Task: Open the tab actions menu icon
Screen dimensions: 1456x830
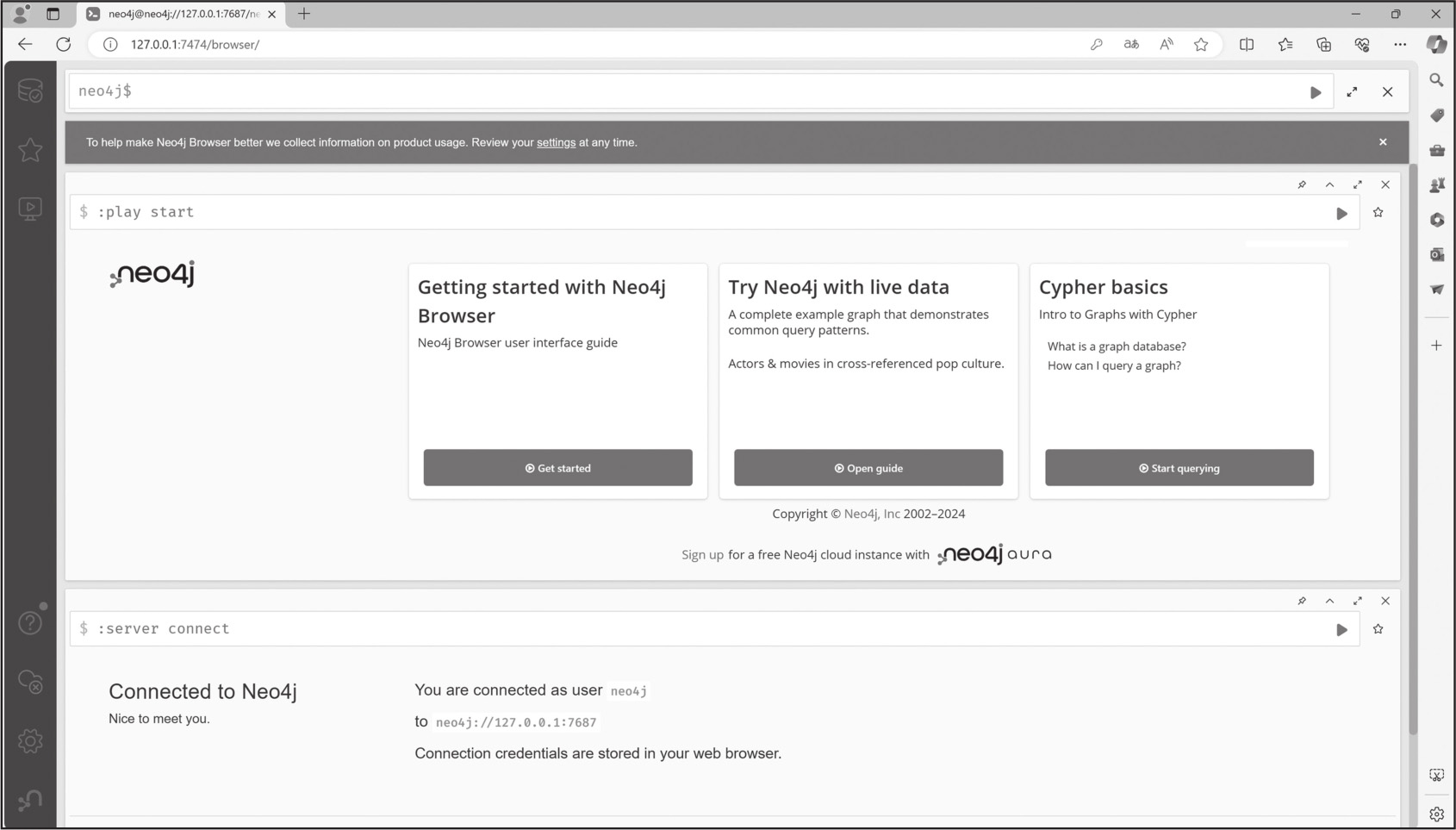Action: (53, 14)
